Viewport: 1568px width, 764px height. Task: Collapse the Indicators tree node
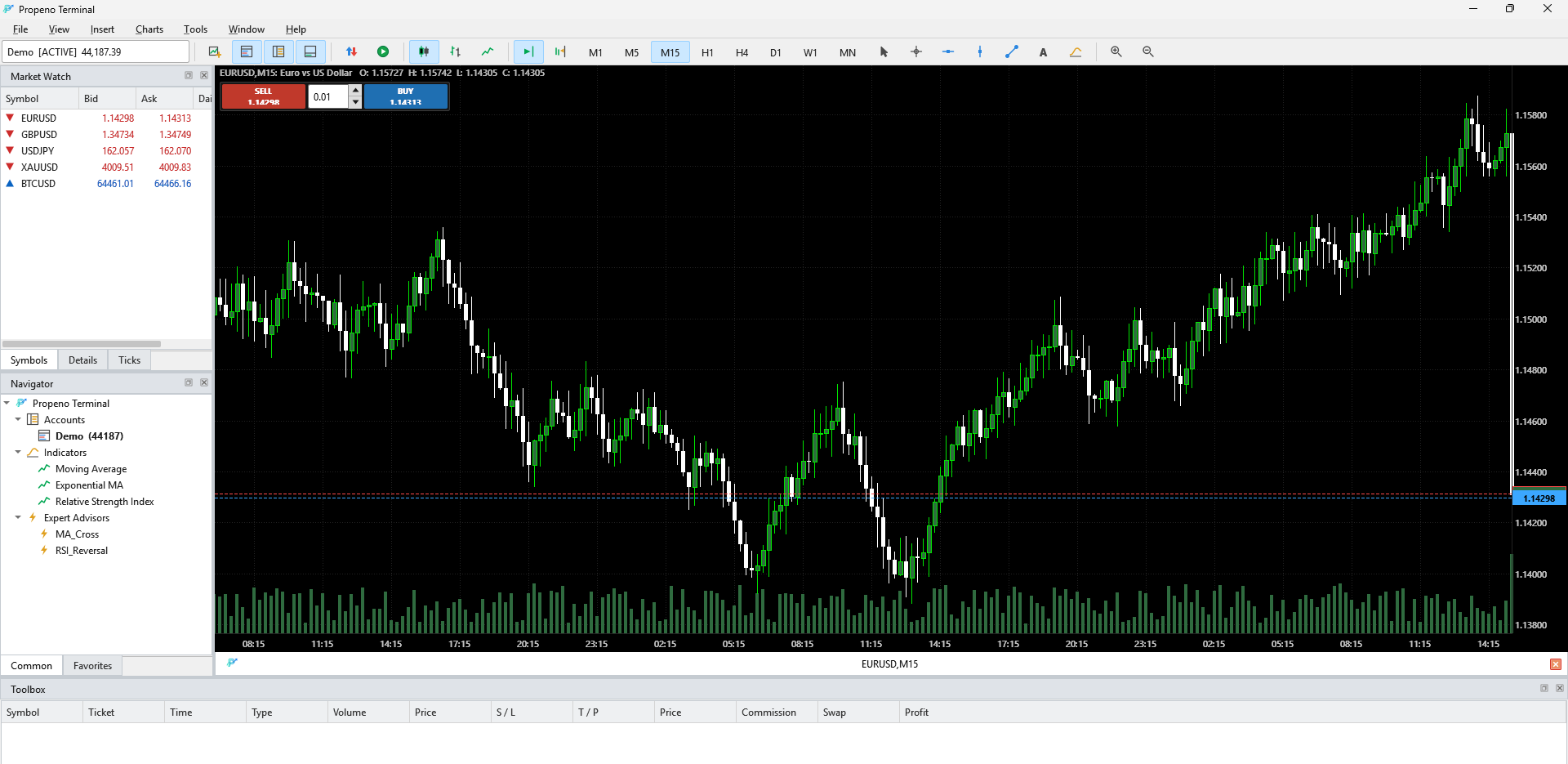click(18, 452)
